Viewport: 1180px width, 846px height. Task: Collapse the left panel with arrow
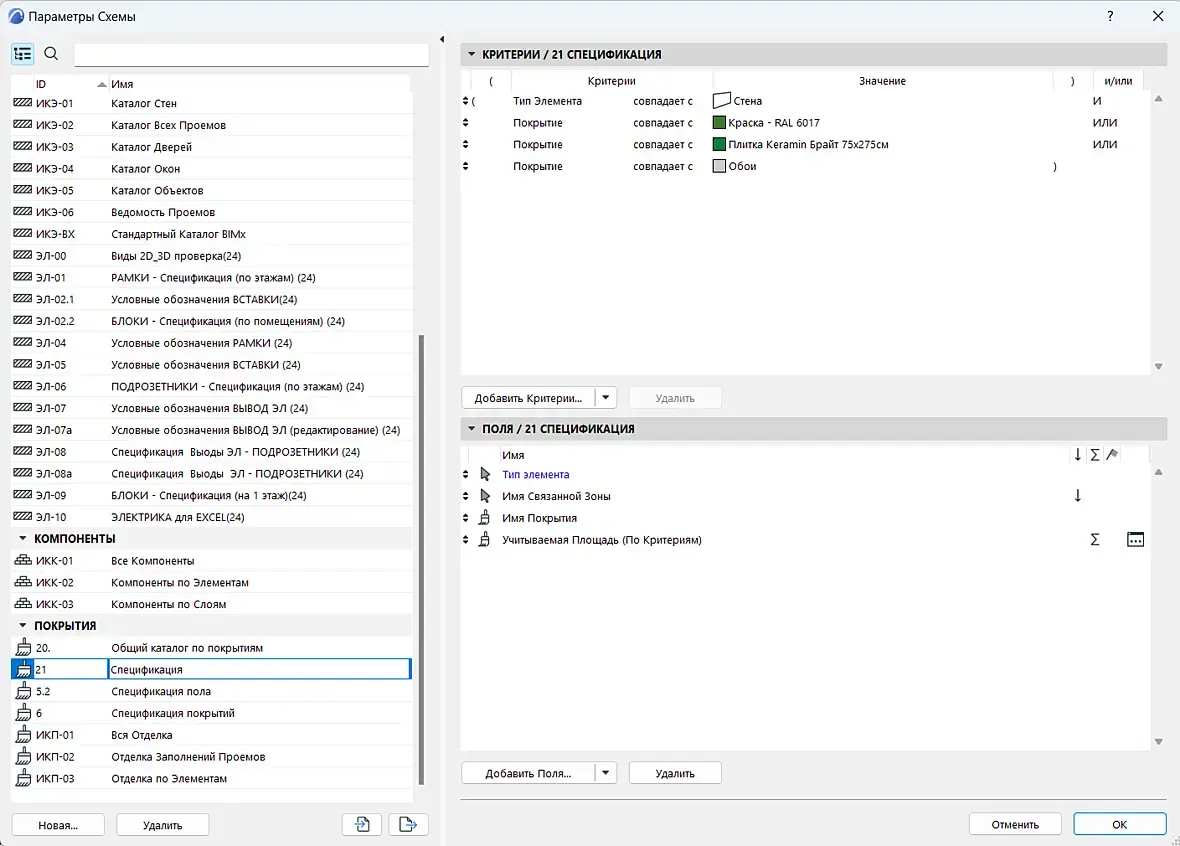pyautogui.click(x=442, y=39)
